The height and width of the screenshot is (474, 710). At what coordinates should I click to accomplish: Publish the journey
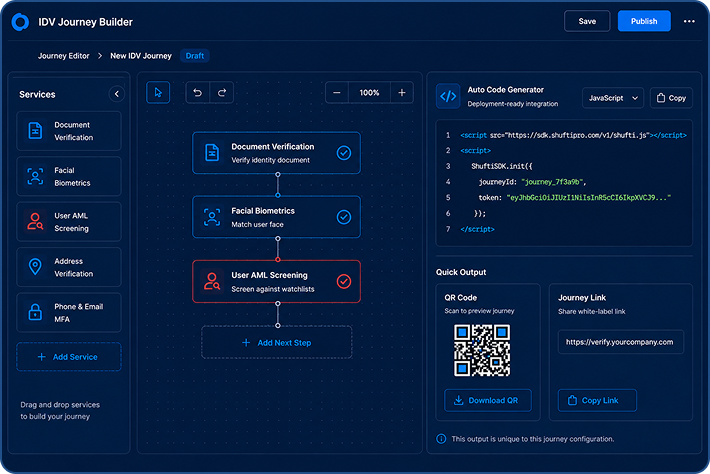644,21
